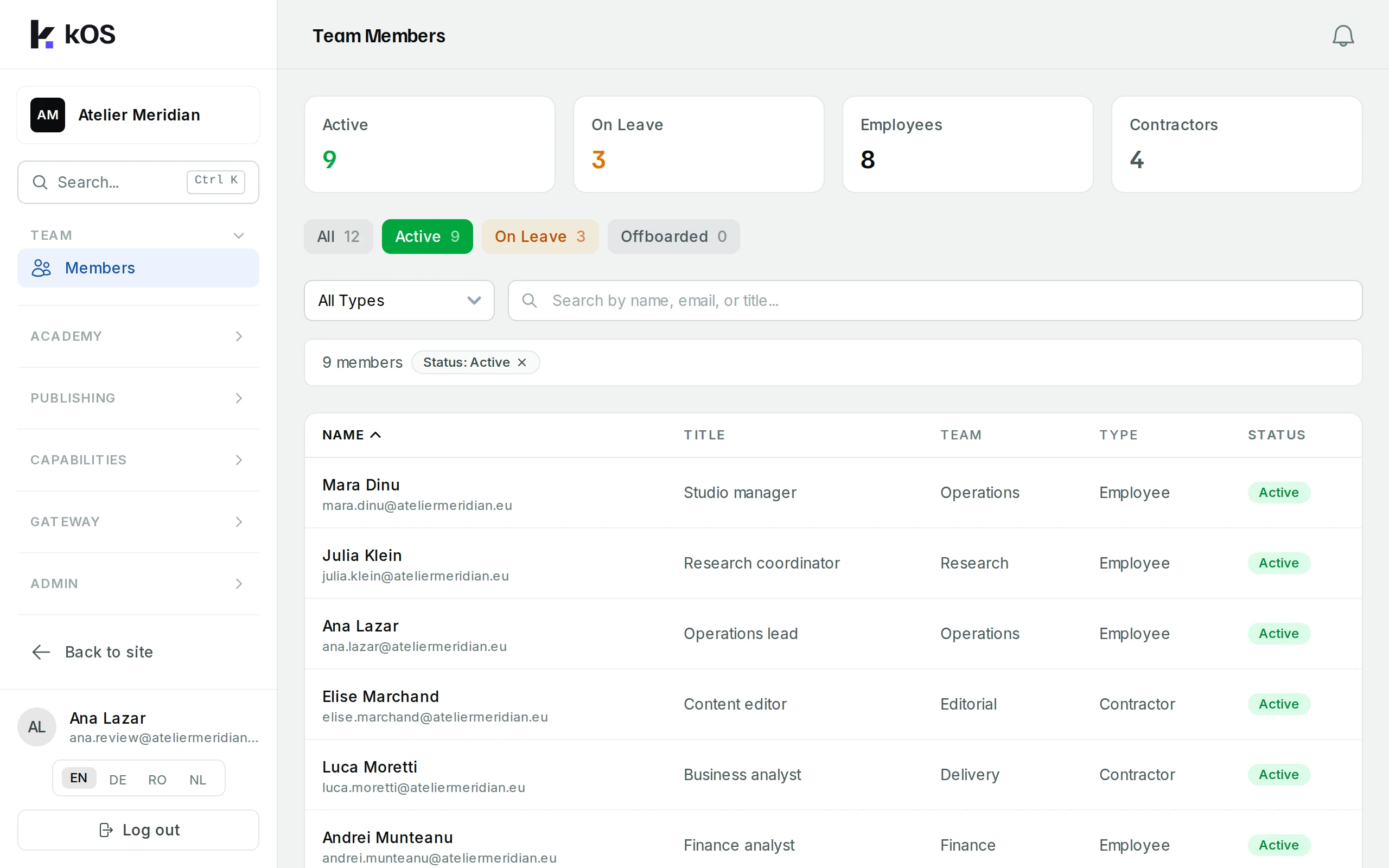Switch language to NL

(197, 780)
